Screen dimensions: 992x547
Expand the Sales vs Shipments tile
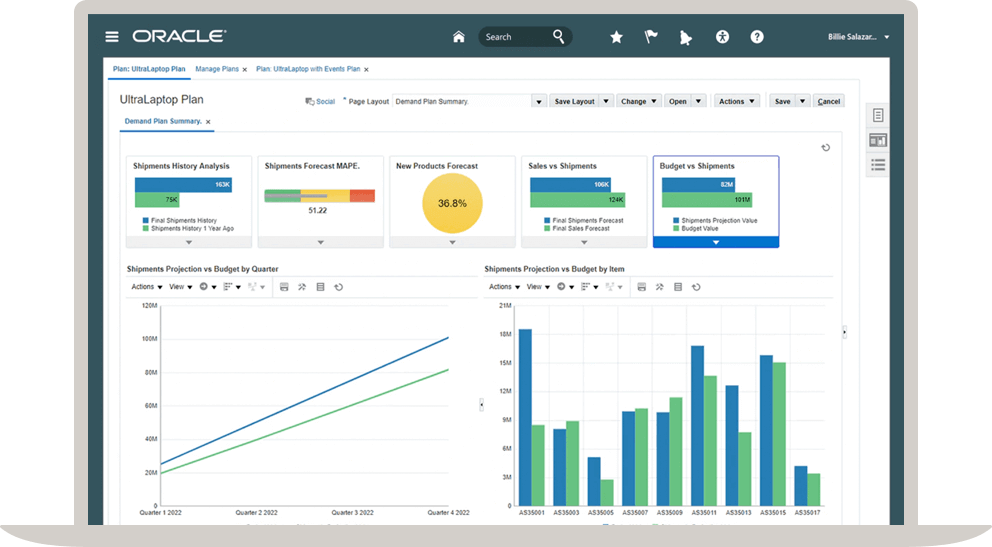pyautogui.click(x=584, y=242)
